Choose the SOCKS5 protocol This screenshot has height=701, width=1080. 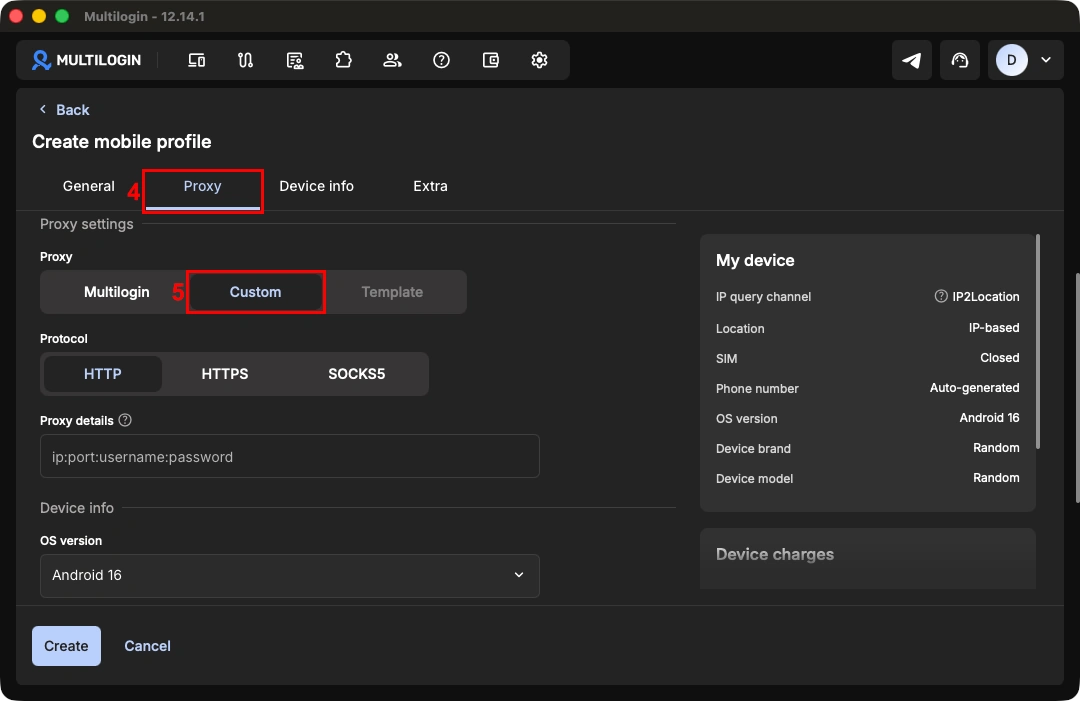pyautogui.click(x=356, y=374)
